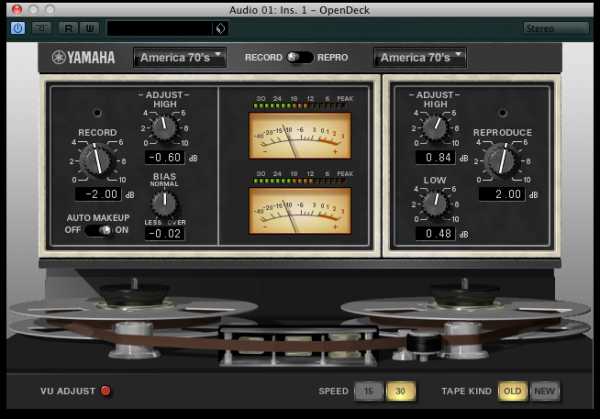Click the reproduce-side ADJUST HIGH knob
The height and width of the screenshot is (419, 600).
pos(435,127)
